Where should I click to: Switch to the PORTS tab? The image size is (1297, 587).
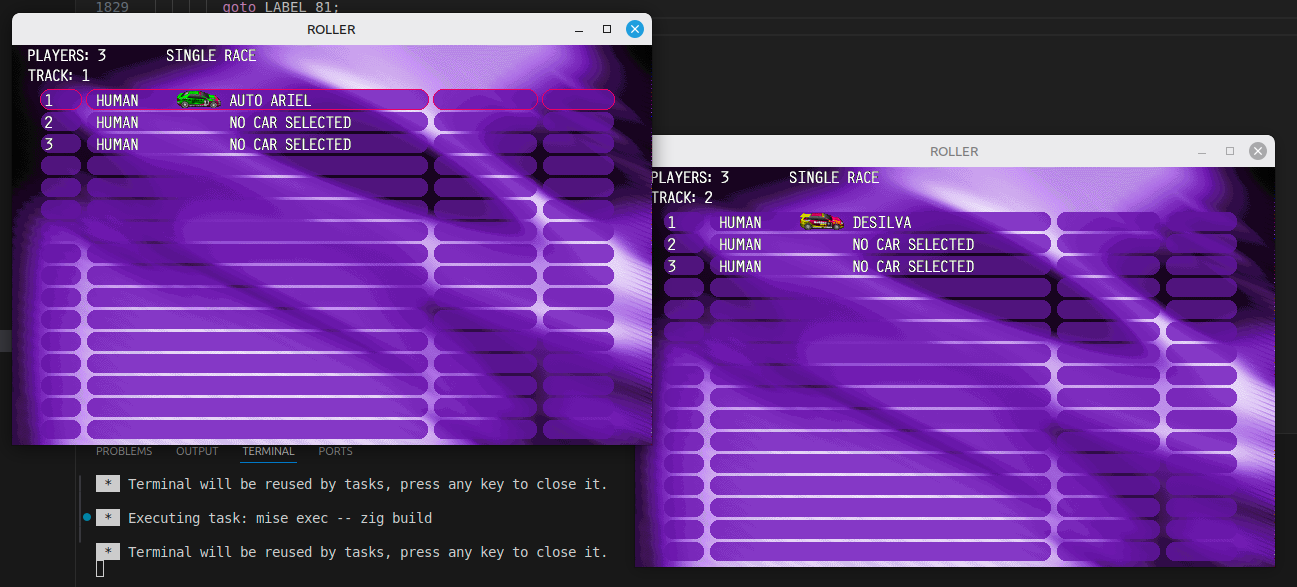pyautogui.click(x=335, y=451)
